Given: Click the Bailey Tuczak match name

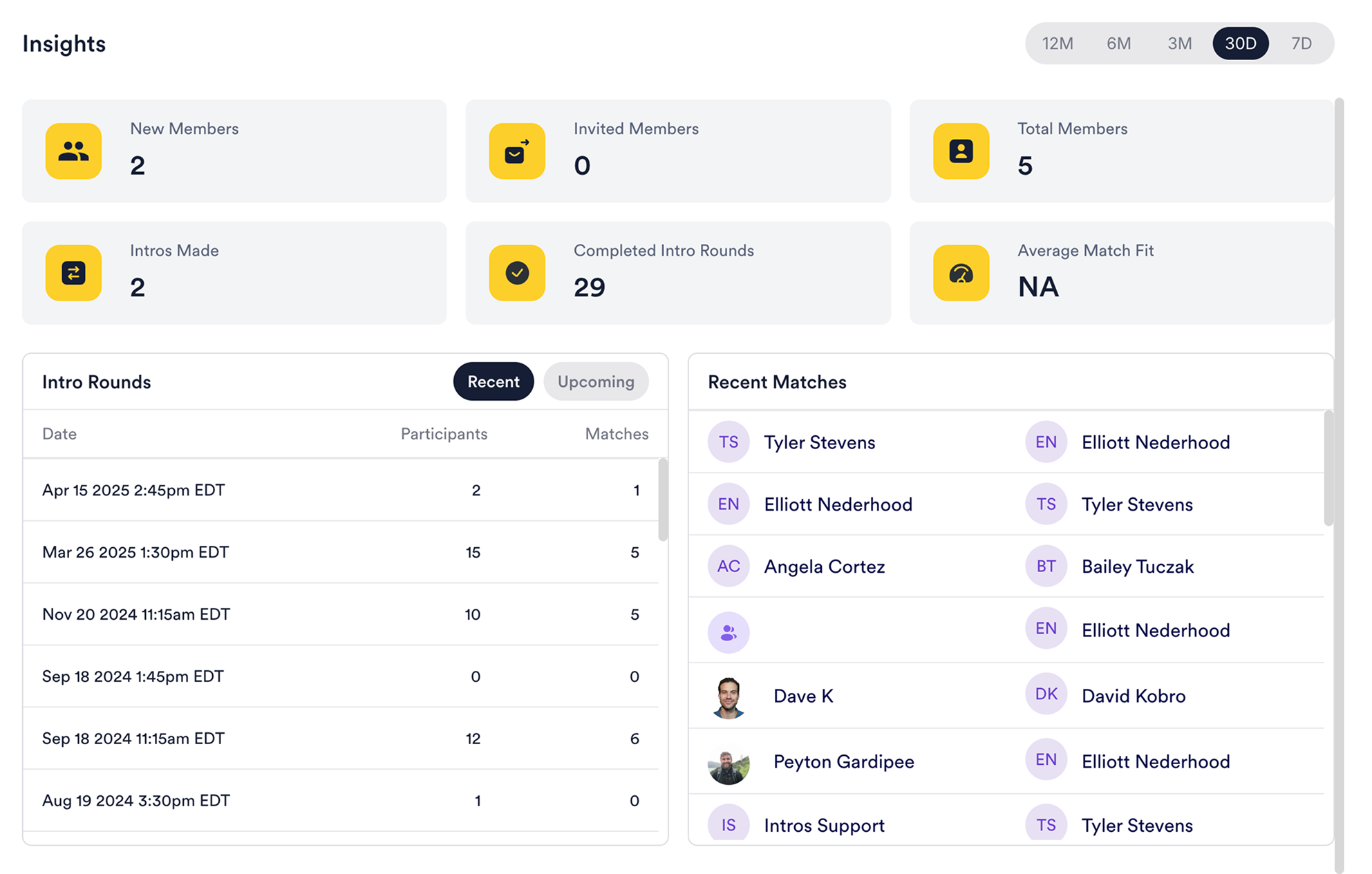Looking at the screenshot, I should (1137, 567).
